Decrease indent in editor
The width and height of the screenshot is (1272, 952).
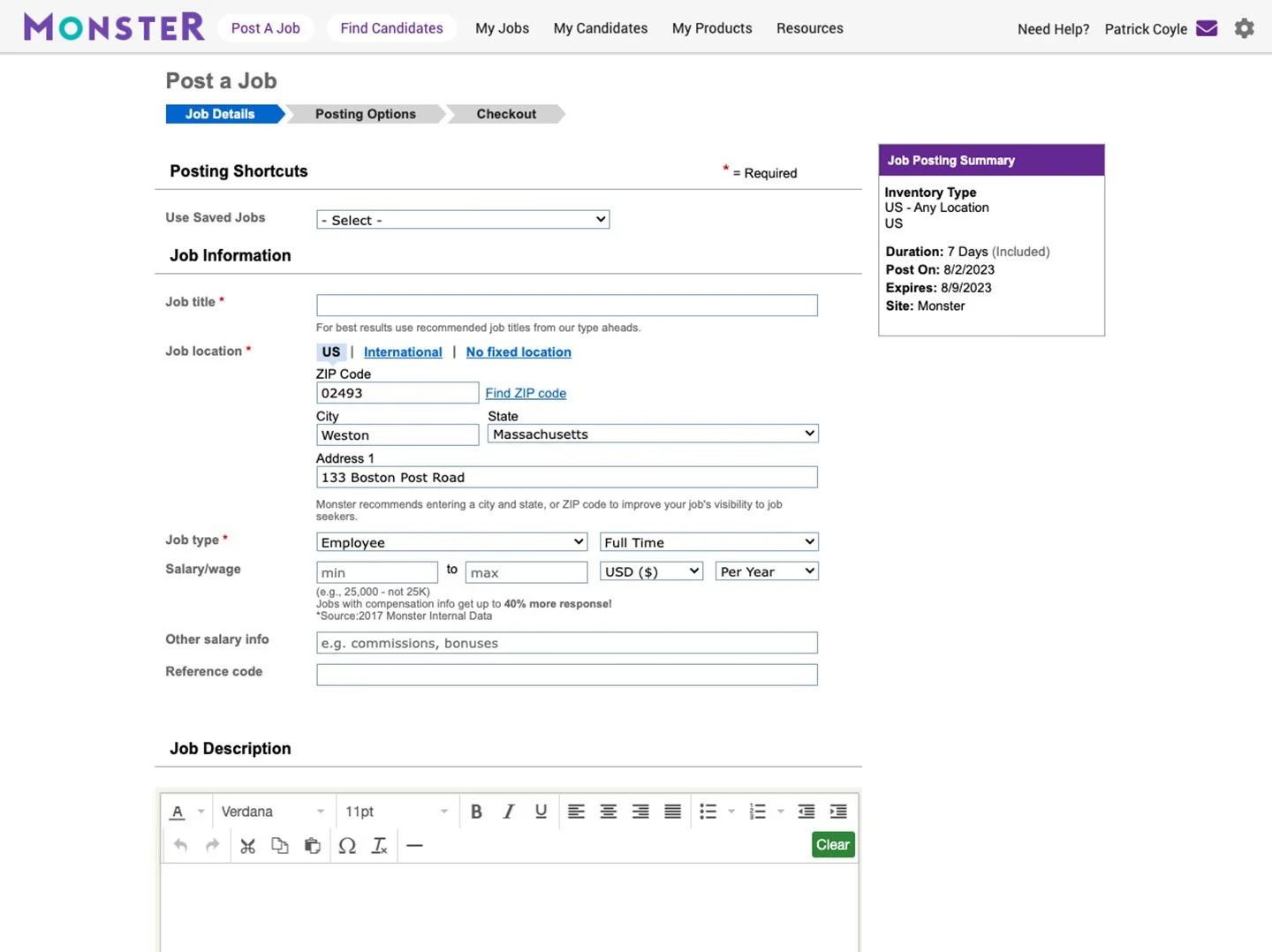click(806, 812)
